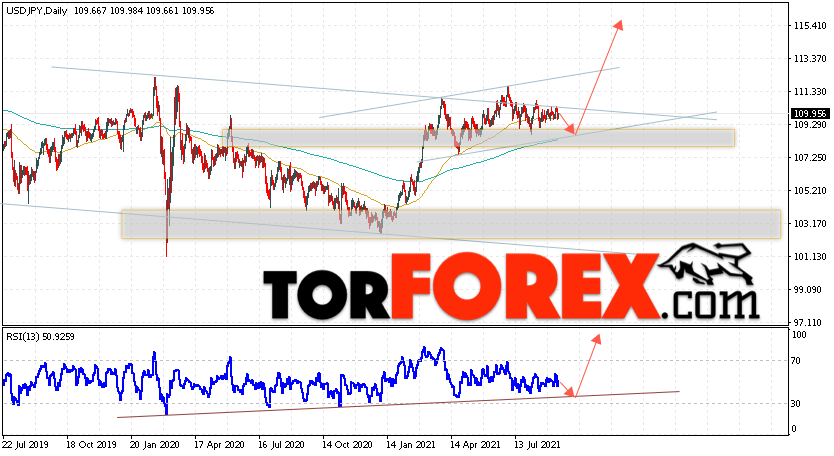The height and width of the screenshot is (456, 834).
Task: Click the 18 Oct 2019 date label
Action: [91, 444]
